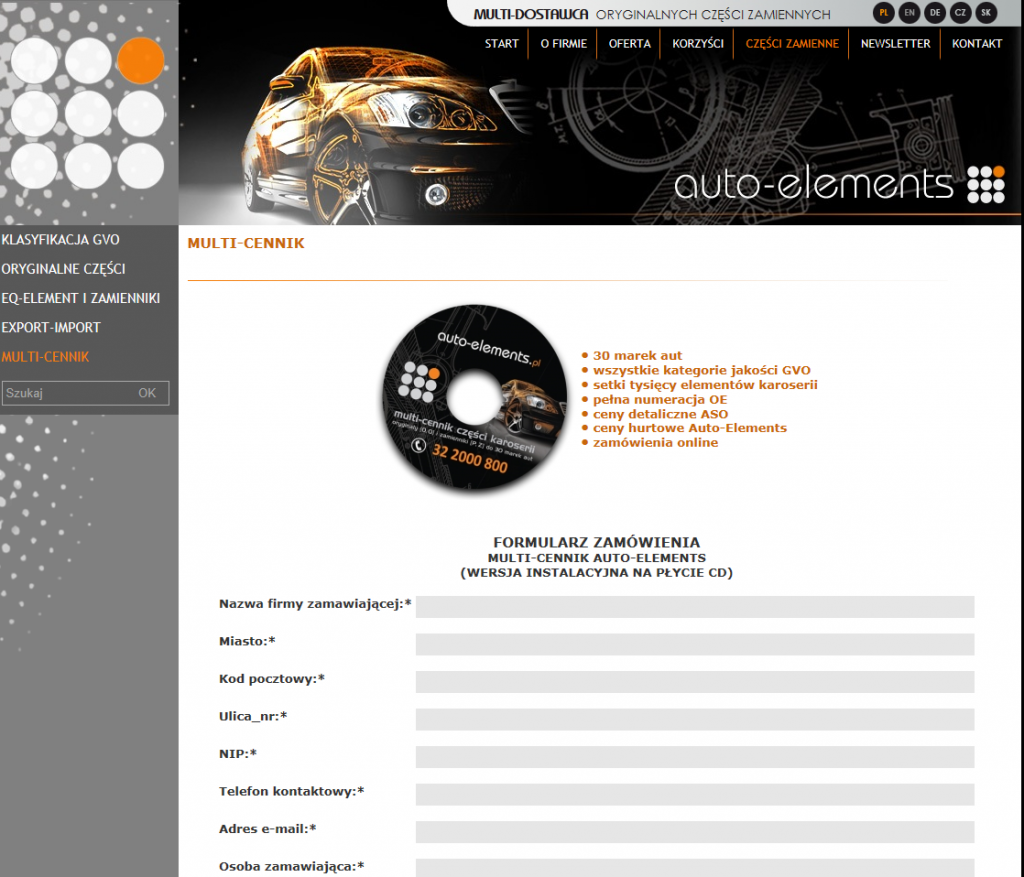The image size is (1024, 877).
Task: Go to ORYGINALNE CZĘŚCI in sidebar
Action: point(63,269)
